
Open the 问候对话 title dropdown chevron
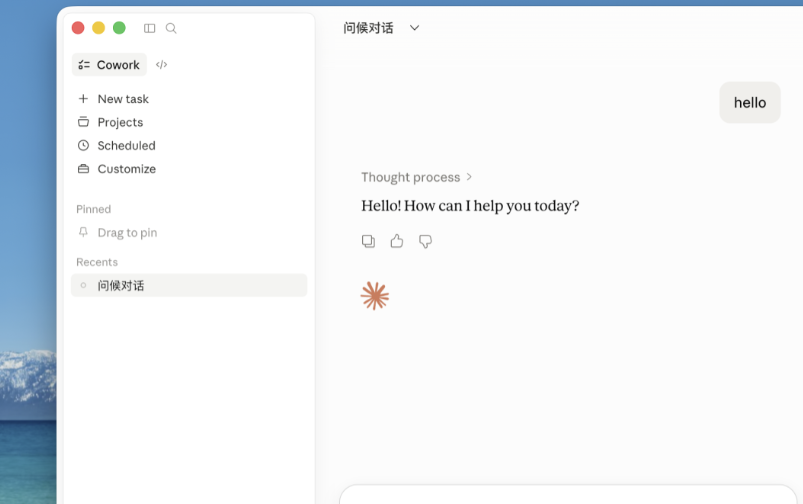pyautogui.click(x=414, y=28)
